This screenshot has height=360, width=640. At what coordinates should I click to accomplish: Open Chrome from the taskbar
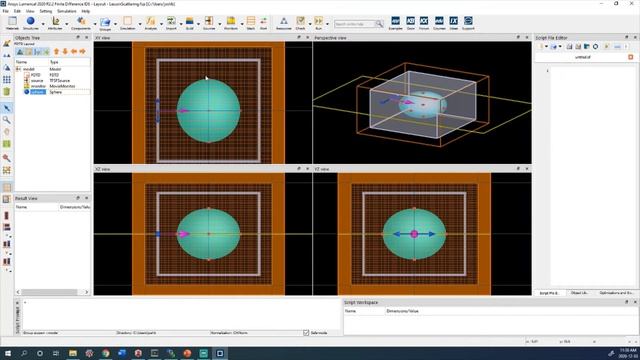point(106,353)
